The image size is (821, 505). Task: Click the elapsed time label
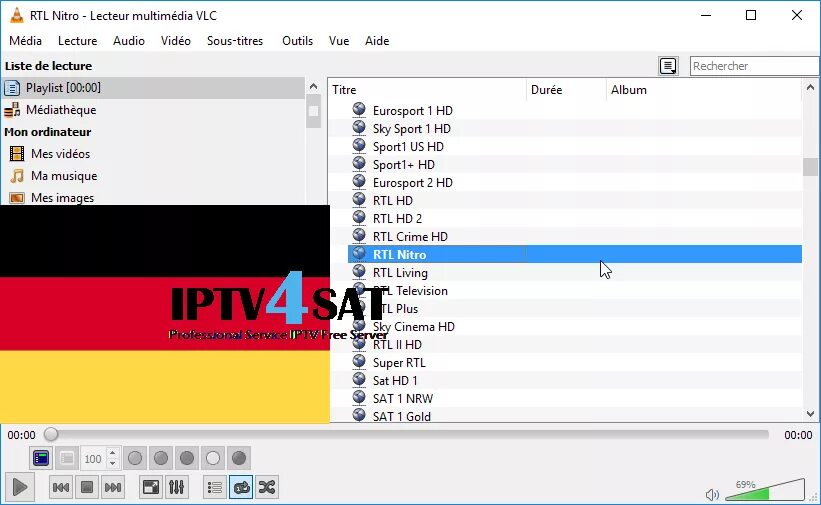click(21, 435)
